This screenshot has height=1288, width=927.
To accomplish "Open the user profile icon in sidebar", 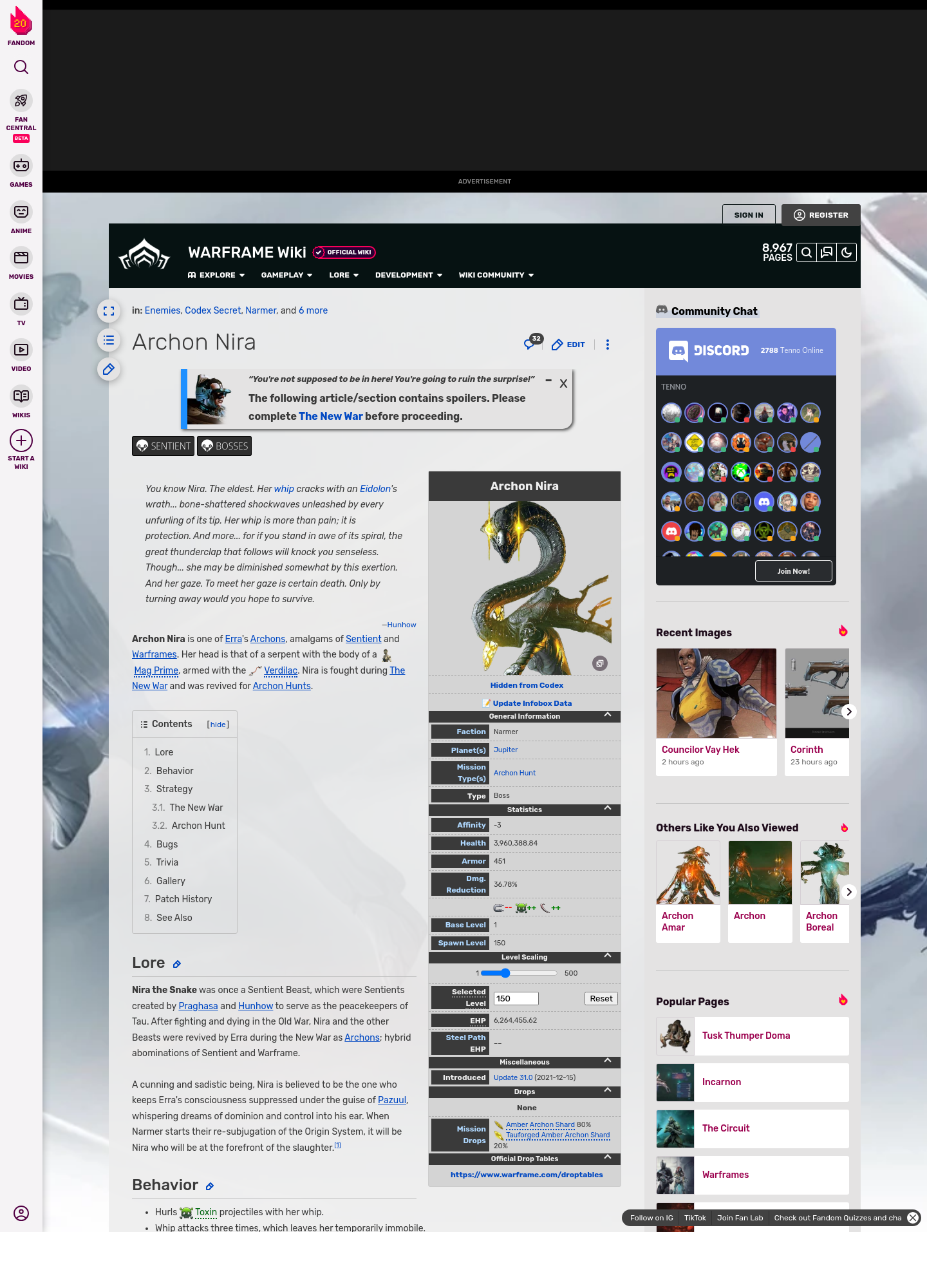I will point(21,1213).
